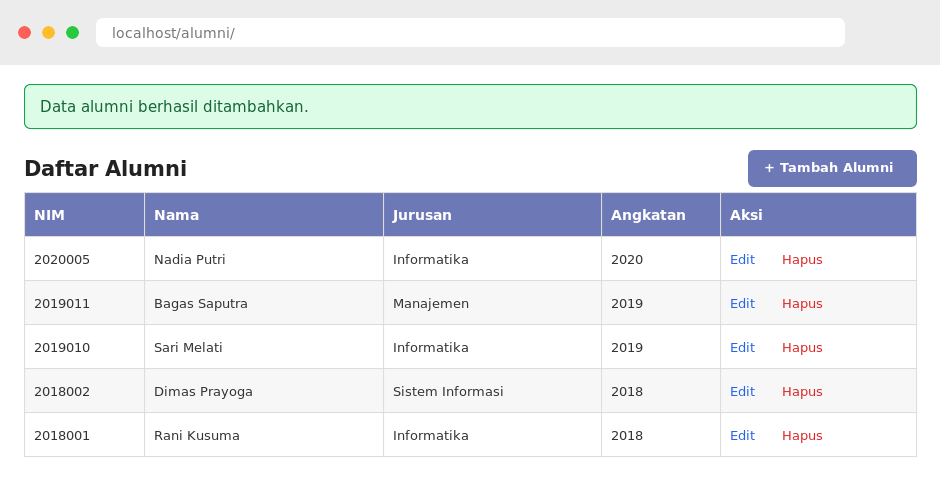
Task: Click the green maximize window dot
Action: pos(73,32)
